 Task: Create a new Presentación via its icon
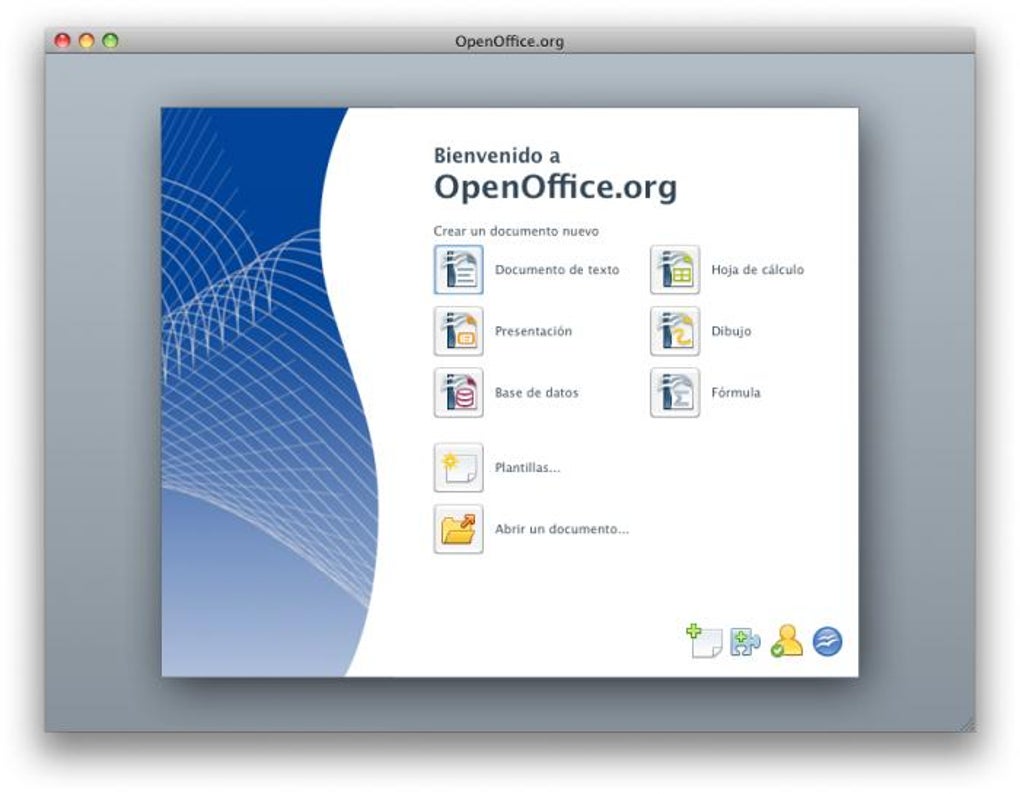coord(458,331)
